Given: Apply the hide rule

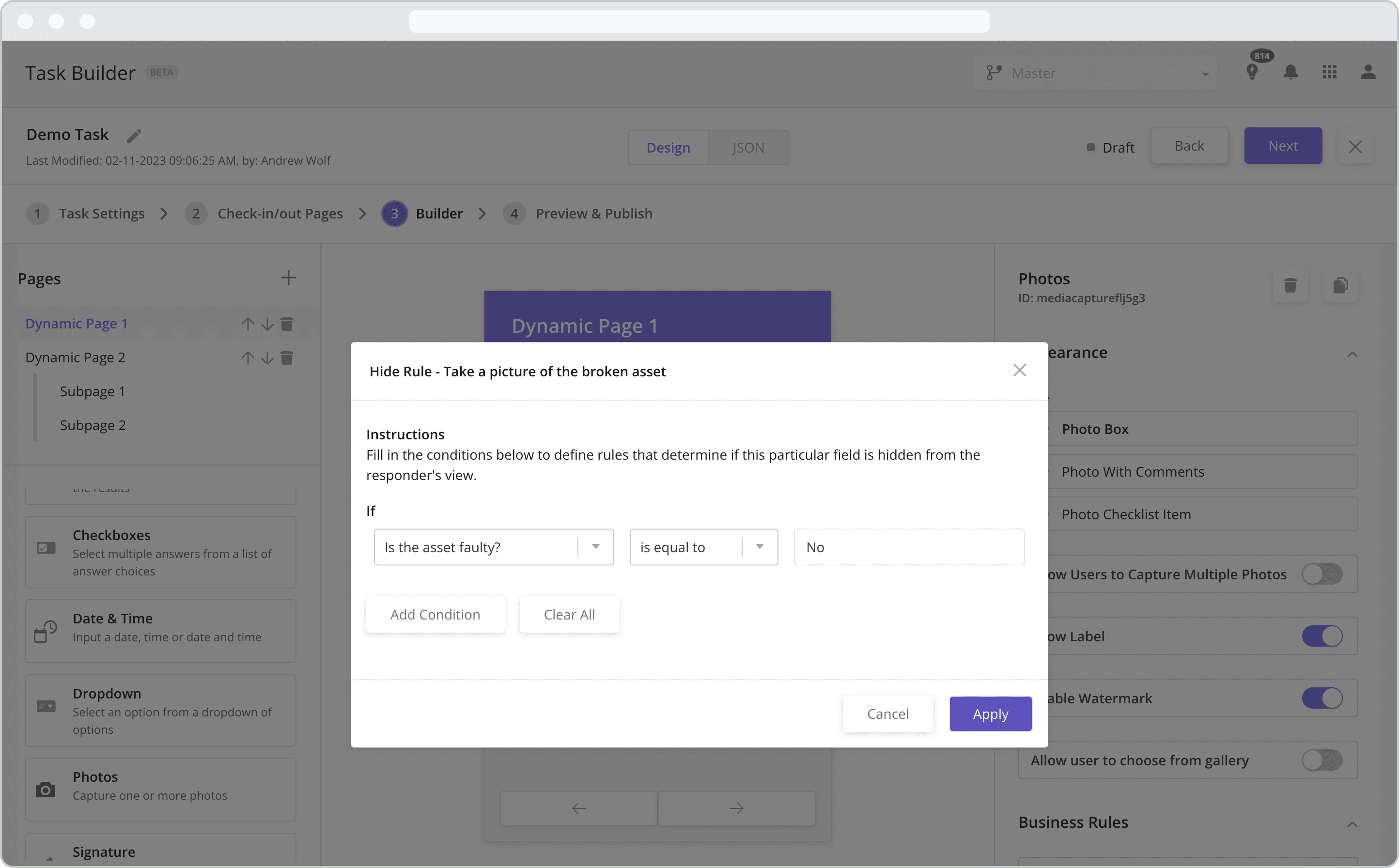Looking at the screenshot, I should click(x=990, y=713).
